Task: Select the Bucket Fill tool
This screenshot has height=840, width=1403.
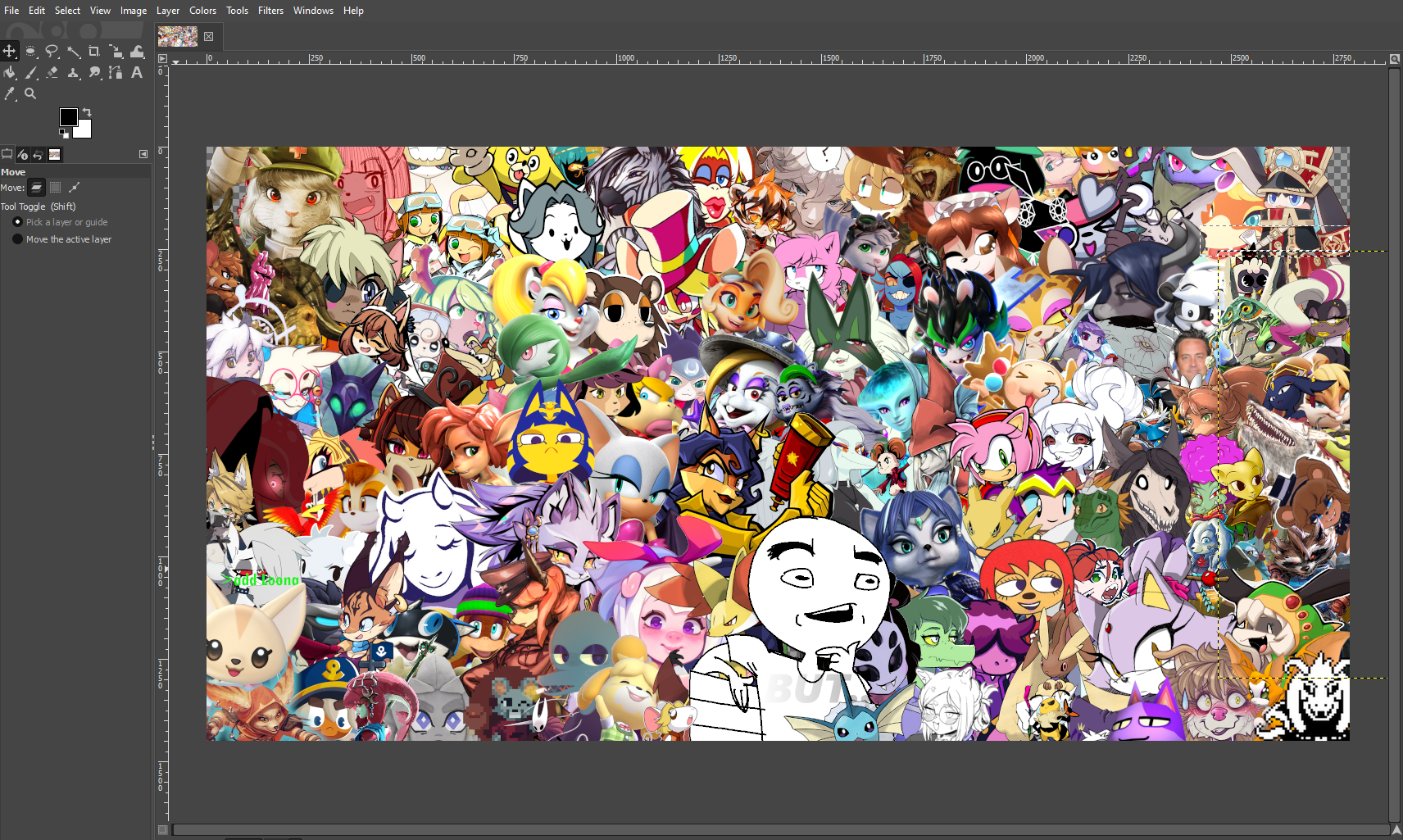Action: pyautogui.click(x=9, y=72)
